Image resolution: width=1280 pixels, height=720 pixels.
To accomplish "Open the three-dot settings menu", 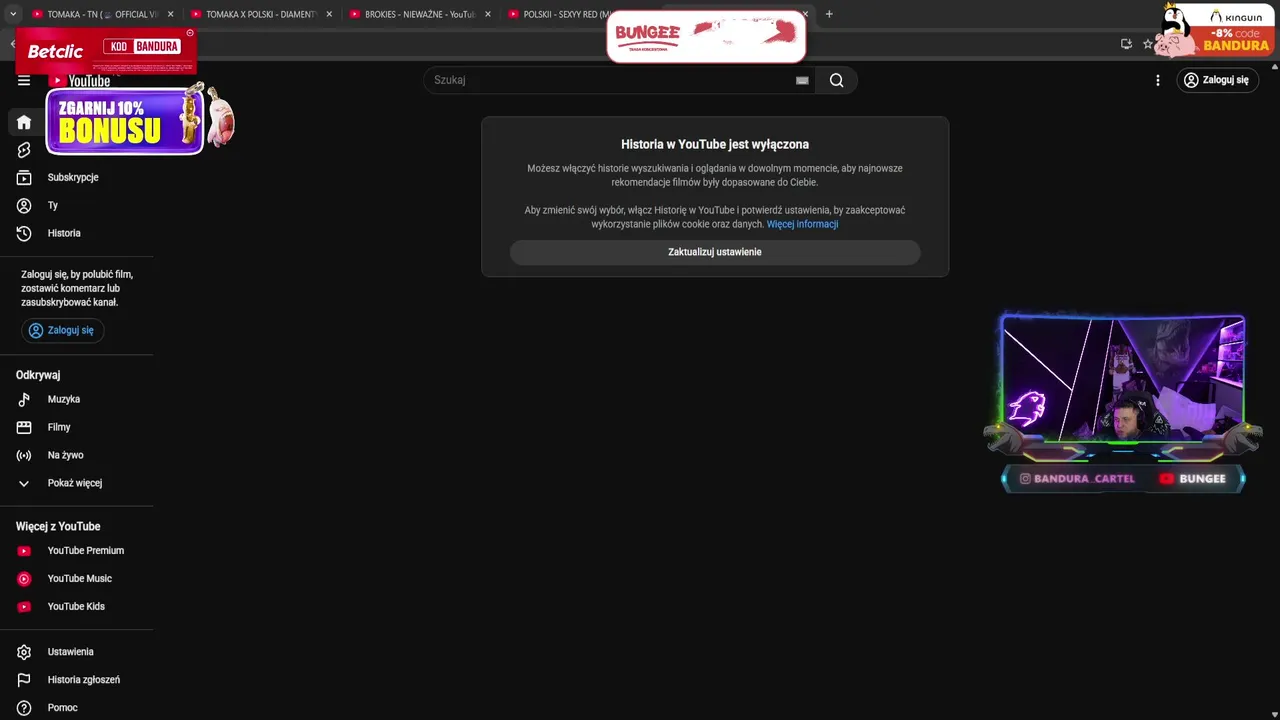I will coord(1158,80).
